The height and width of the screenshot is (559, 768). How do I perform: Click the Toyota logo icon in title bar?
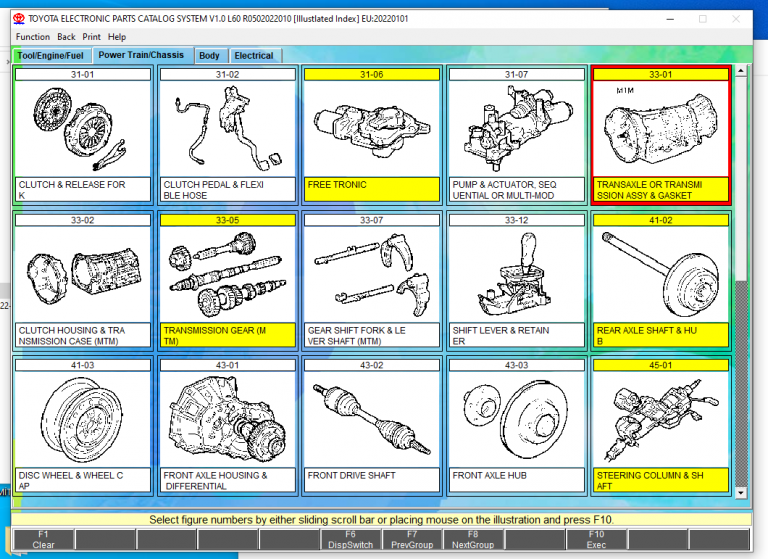[x=19, y=19]
